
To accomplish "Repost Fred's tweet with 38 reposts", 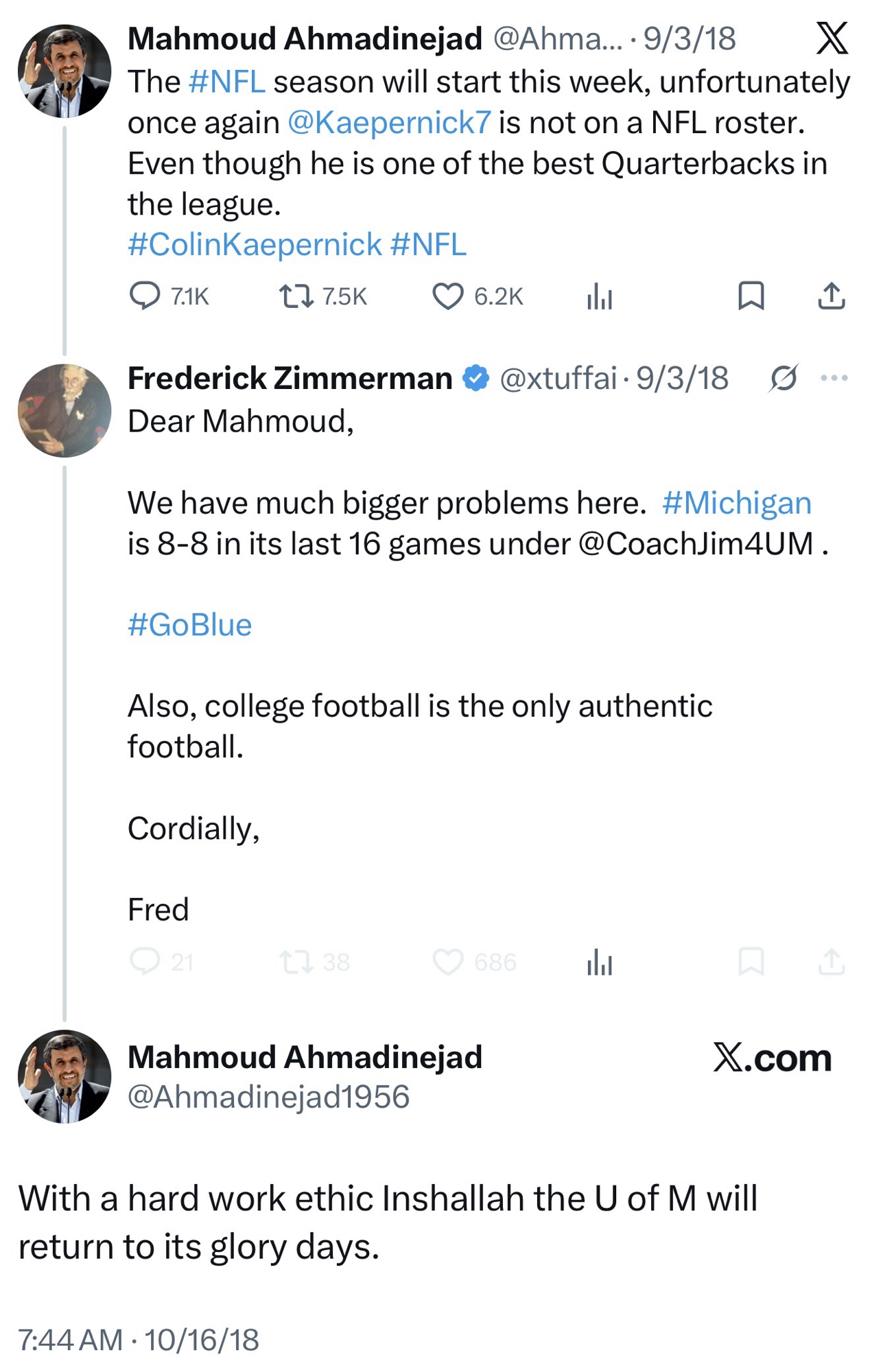I will click(x=296, y=962).
